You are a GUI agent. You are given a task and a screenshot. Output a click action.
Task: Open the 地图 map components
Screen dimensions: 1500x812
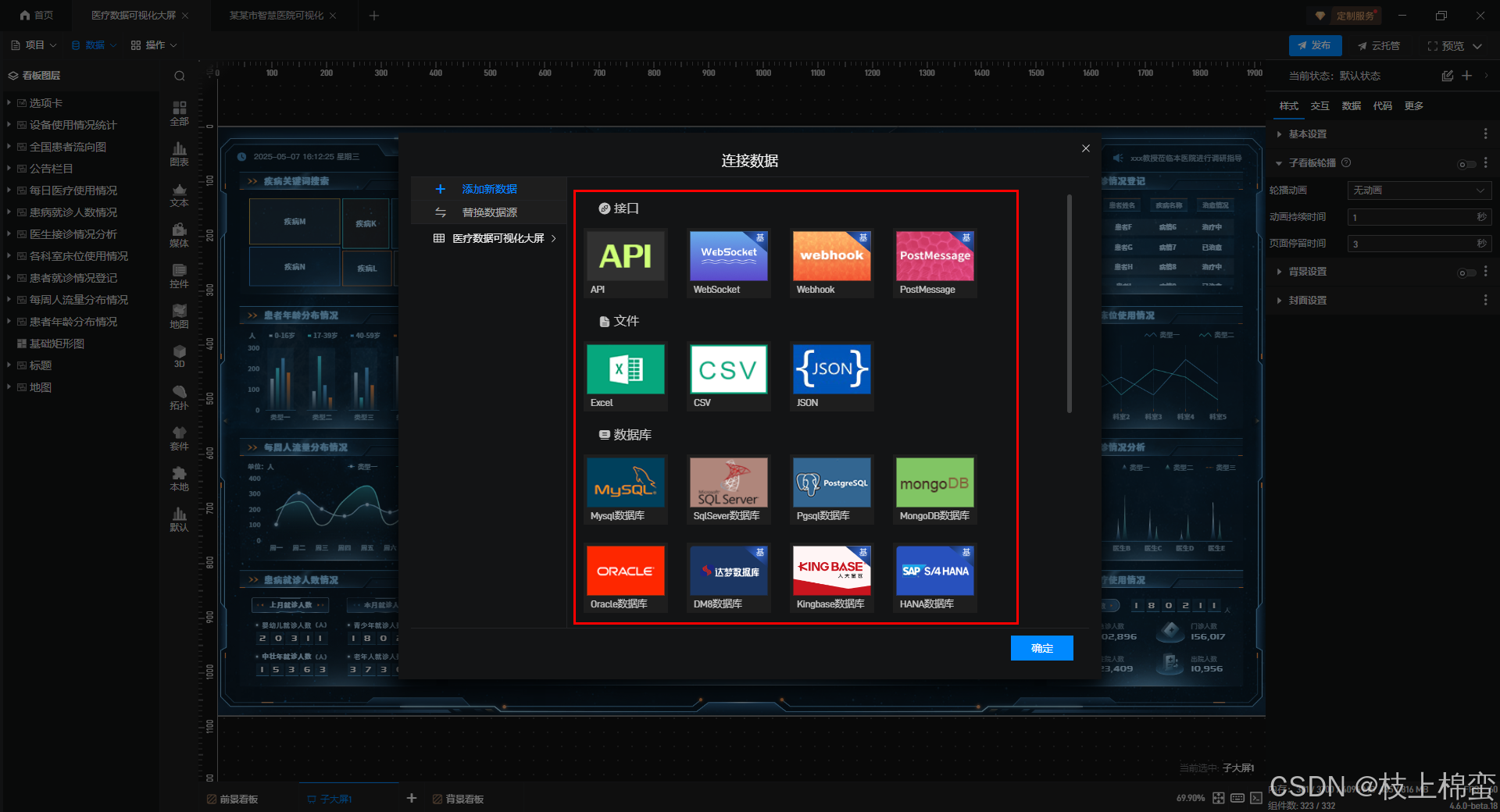click(x=180, y=316)
